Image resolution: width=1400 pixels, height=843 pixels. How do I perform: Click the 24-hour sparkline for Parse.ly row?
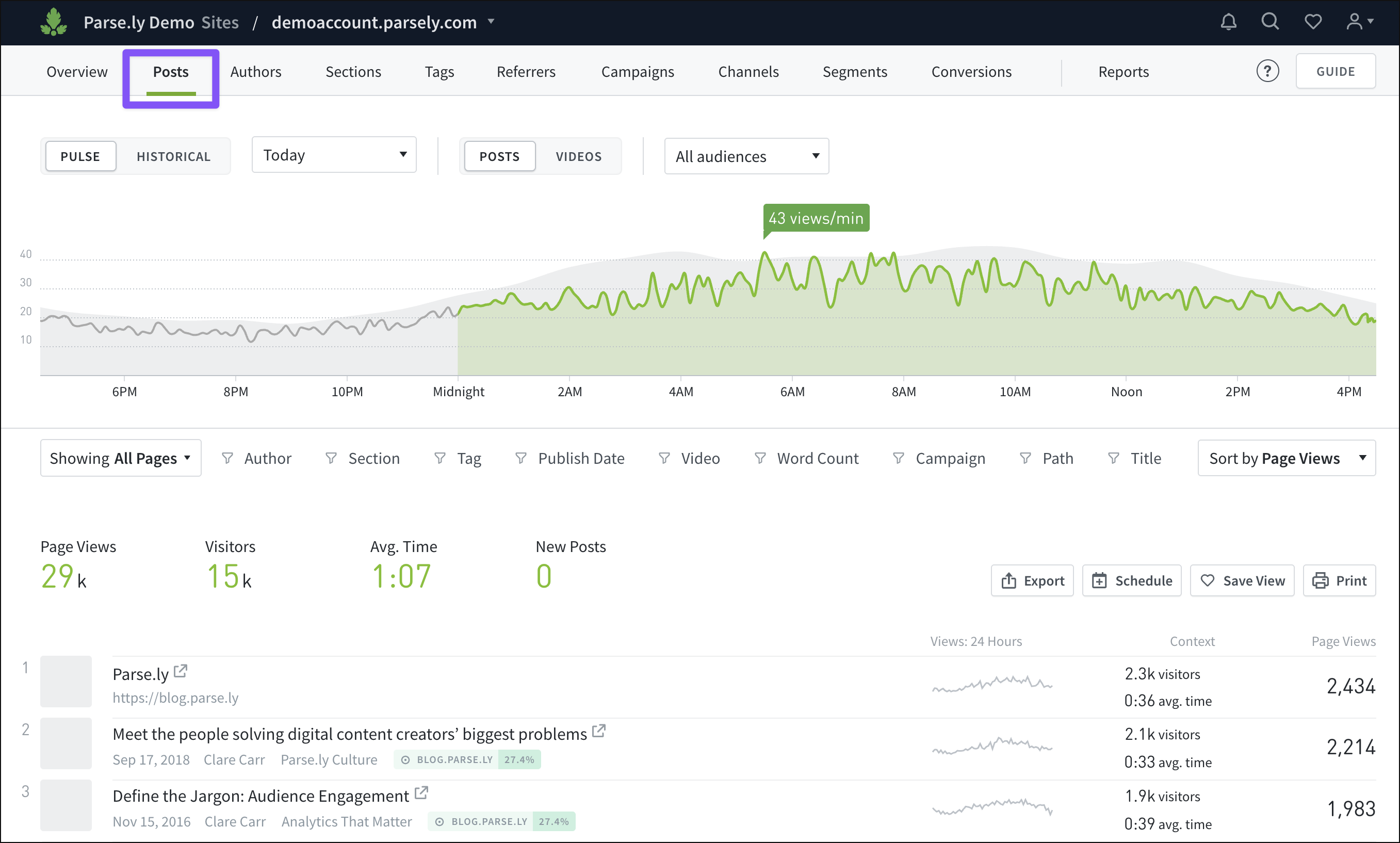click(992, 684)
